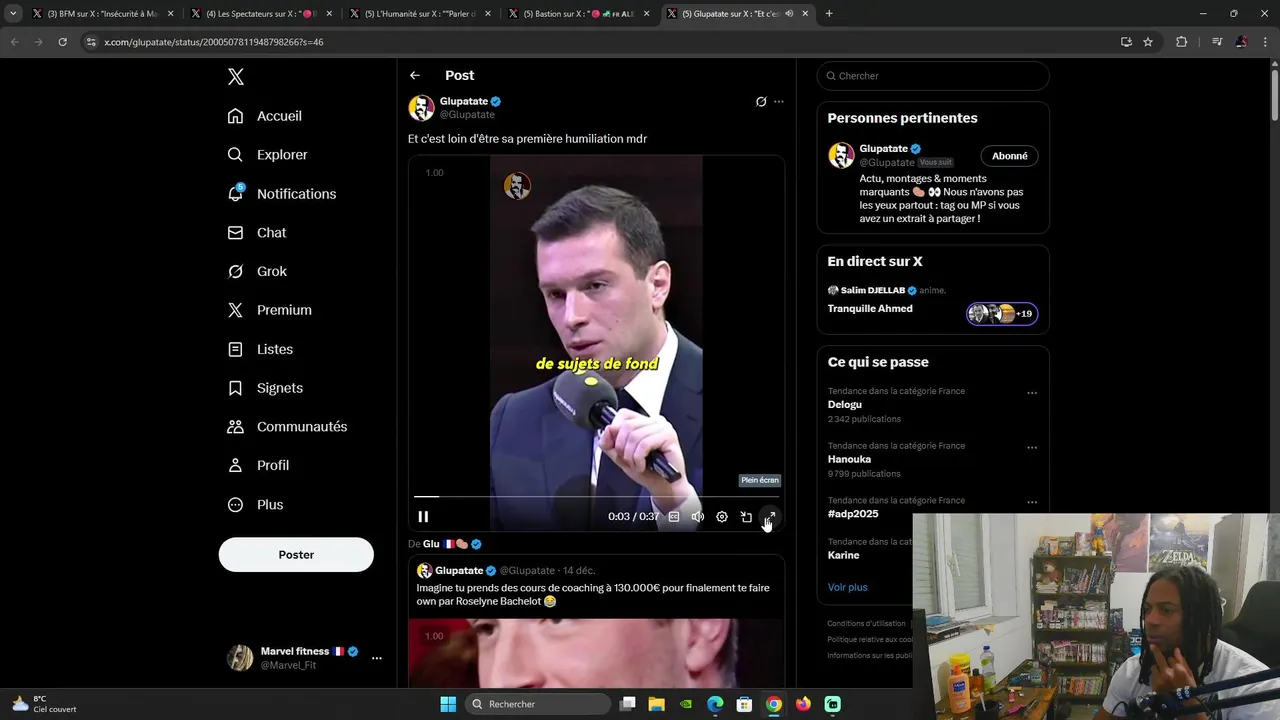This screenshot has width=1280, height=720.
Task: Open the media controls icon in toolbar
Action: (1217, 42)
